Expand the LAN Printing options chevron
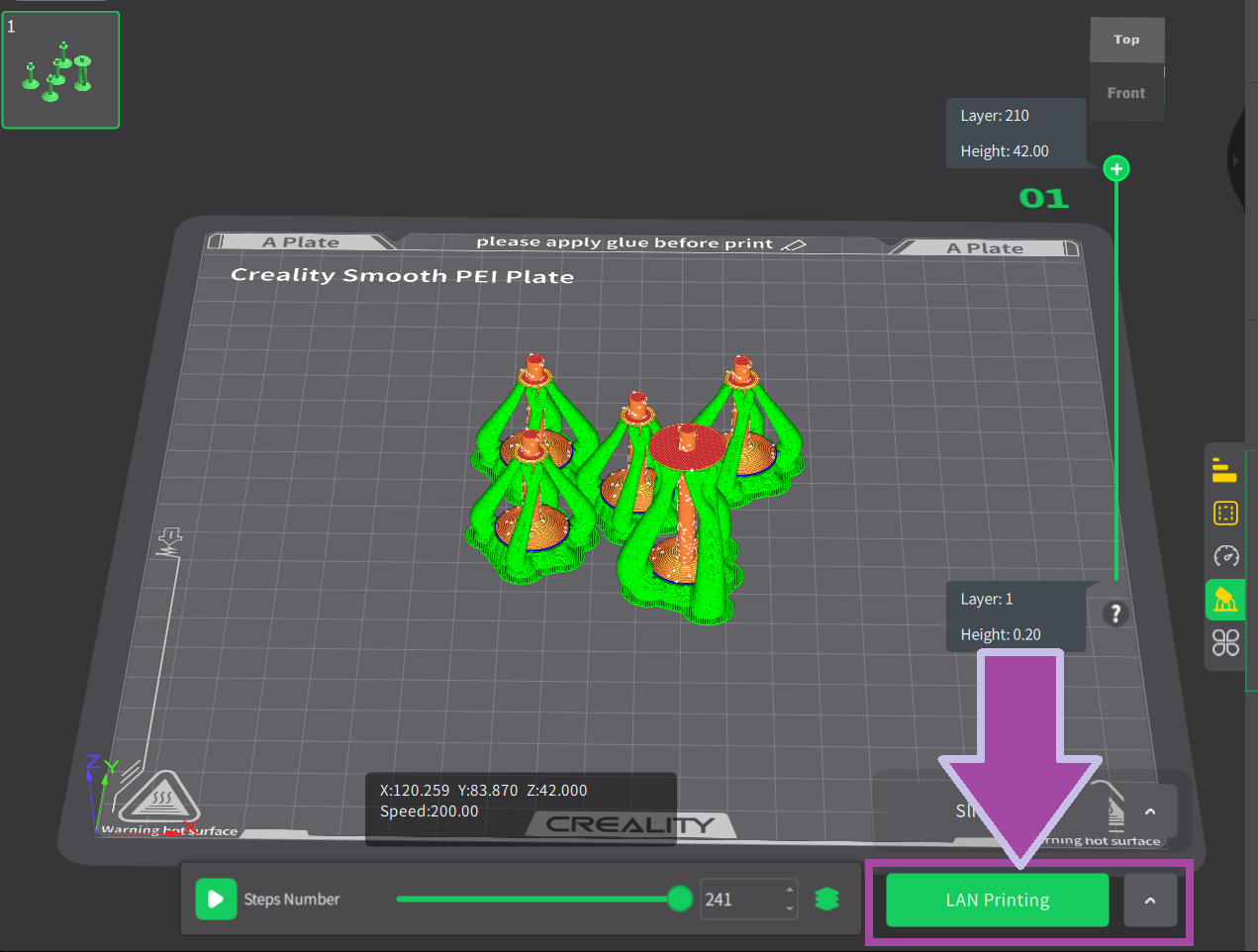 coord(1149,900)
